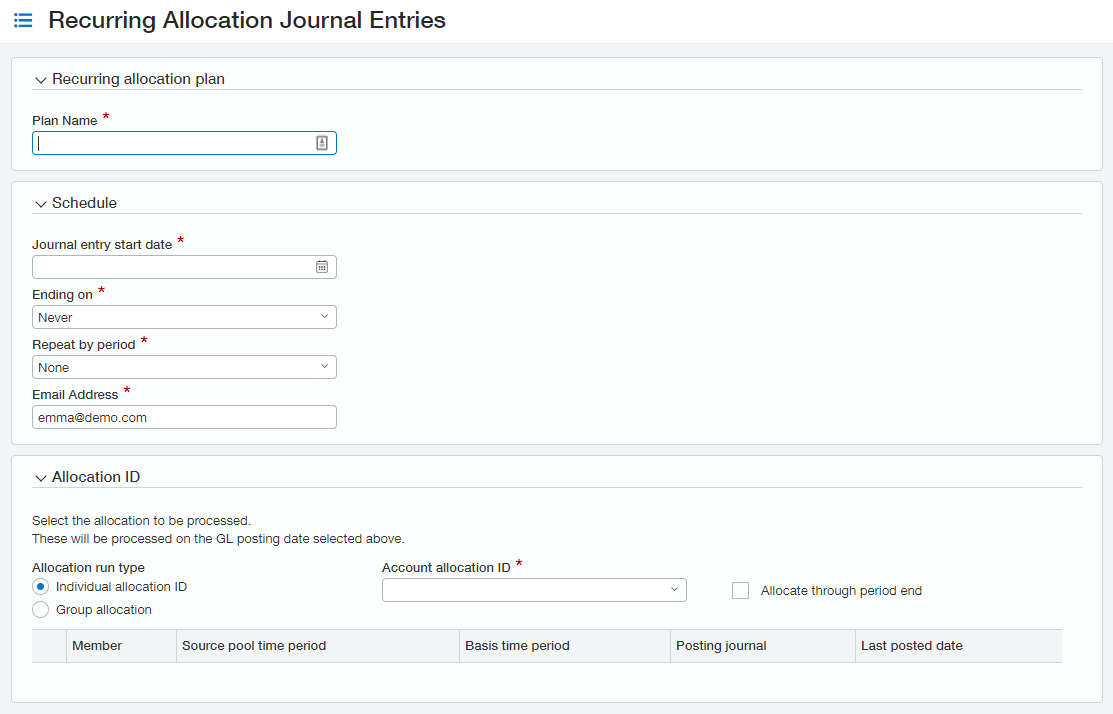The width and height of the screenshot is (1113, 714).
Task: Click the Last posted date column header
Action: (911, 645)
